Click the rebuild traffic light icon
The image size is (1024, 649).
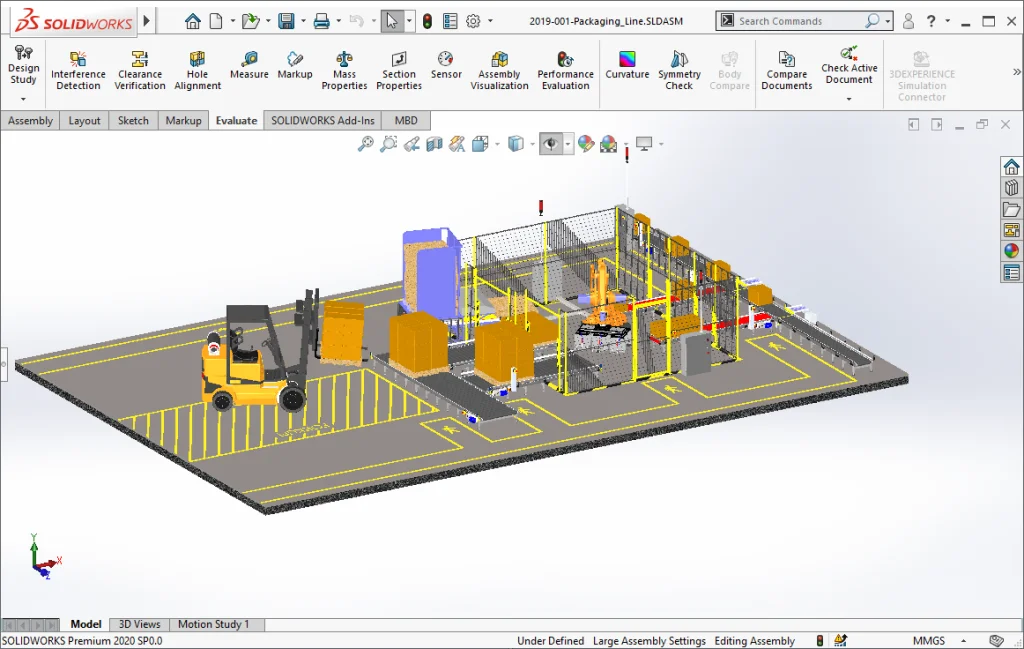point(427,20)
